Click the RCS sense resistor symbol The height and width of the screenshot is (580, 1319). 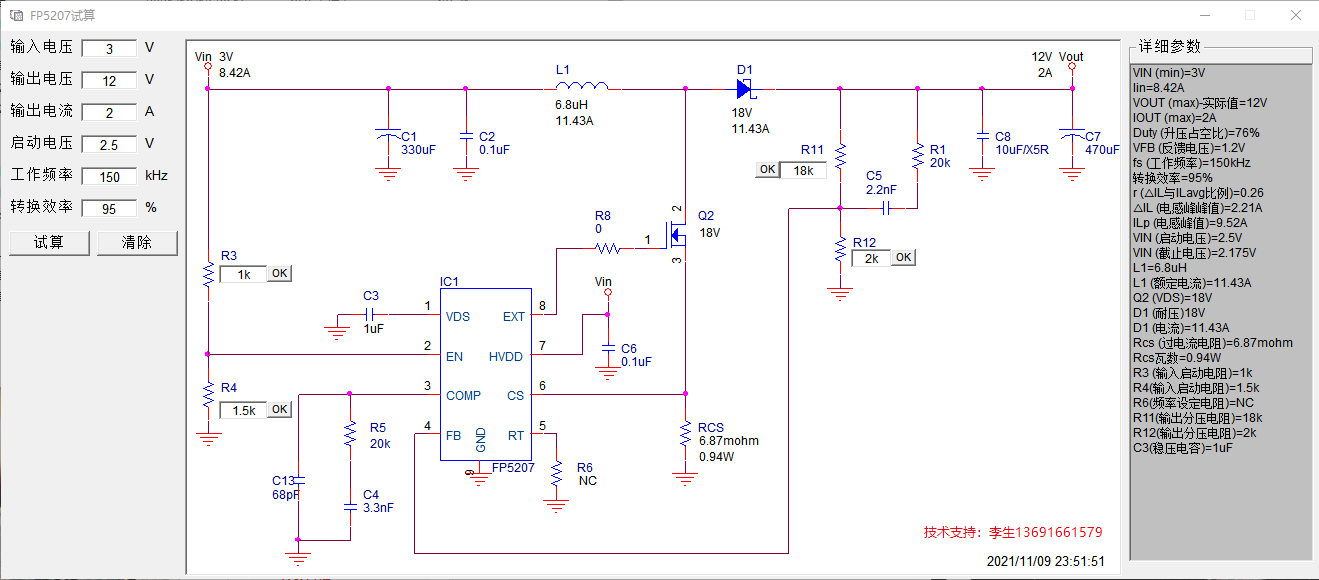pyautogui.click(x=685, y=434)
